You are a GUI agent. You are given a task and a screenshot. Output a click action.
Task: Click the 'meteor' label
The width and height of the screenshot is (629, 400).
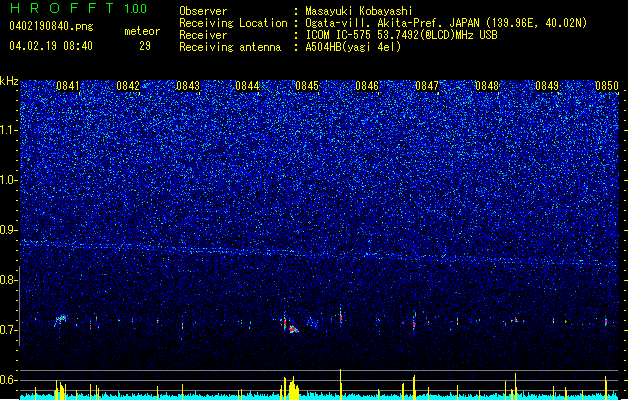coord(142,31)
